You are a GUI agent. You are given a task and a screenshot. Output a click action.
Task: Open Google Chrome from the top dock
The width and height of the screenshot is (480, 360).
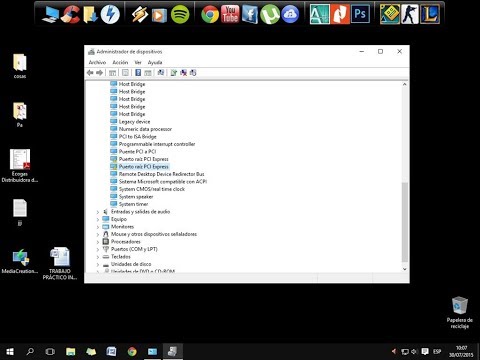(210, 14)
